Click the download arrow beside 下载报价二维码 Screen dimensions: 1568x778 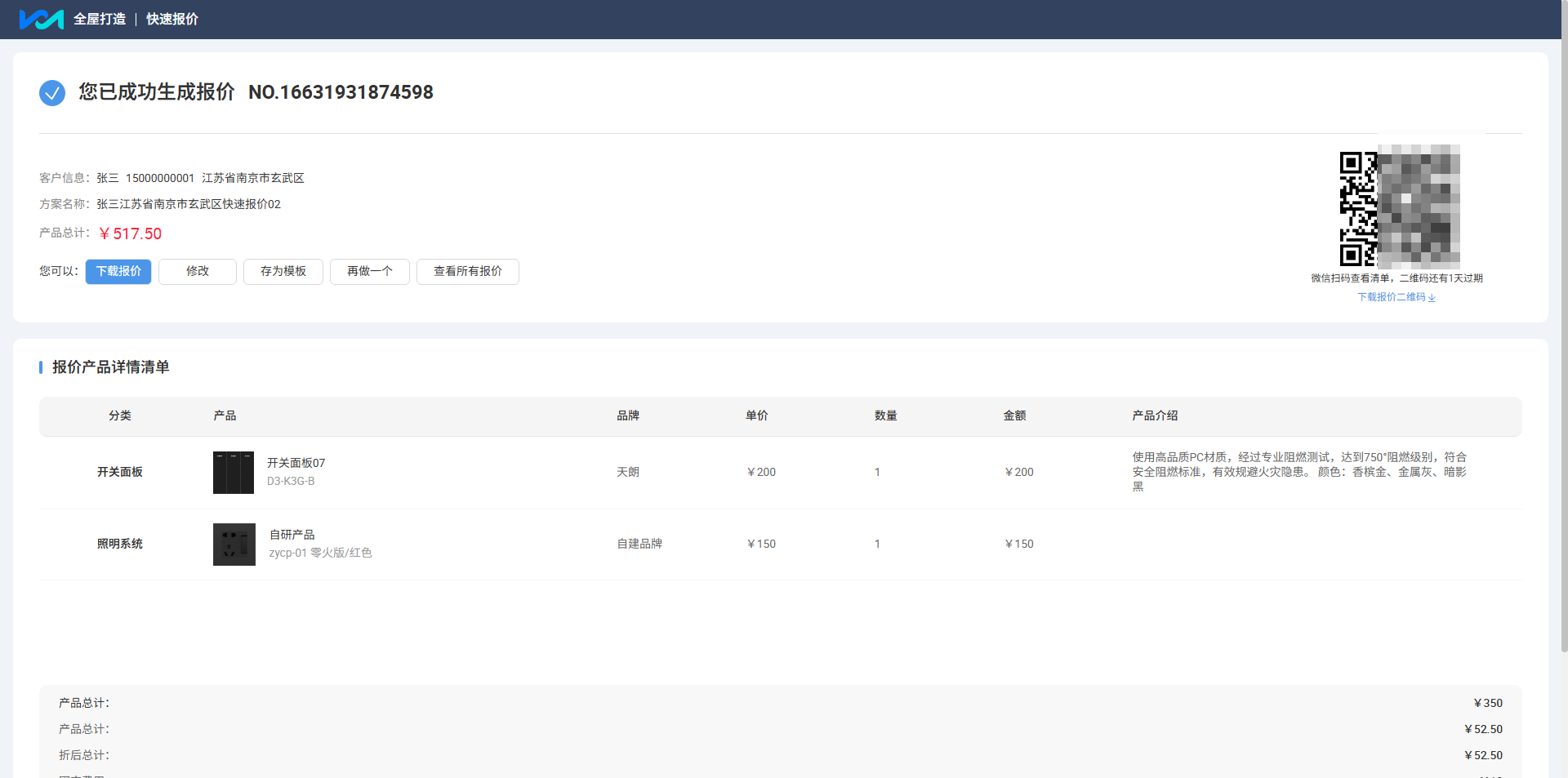pos(1432,298)
